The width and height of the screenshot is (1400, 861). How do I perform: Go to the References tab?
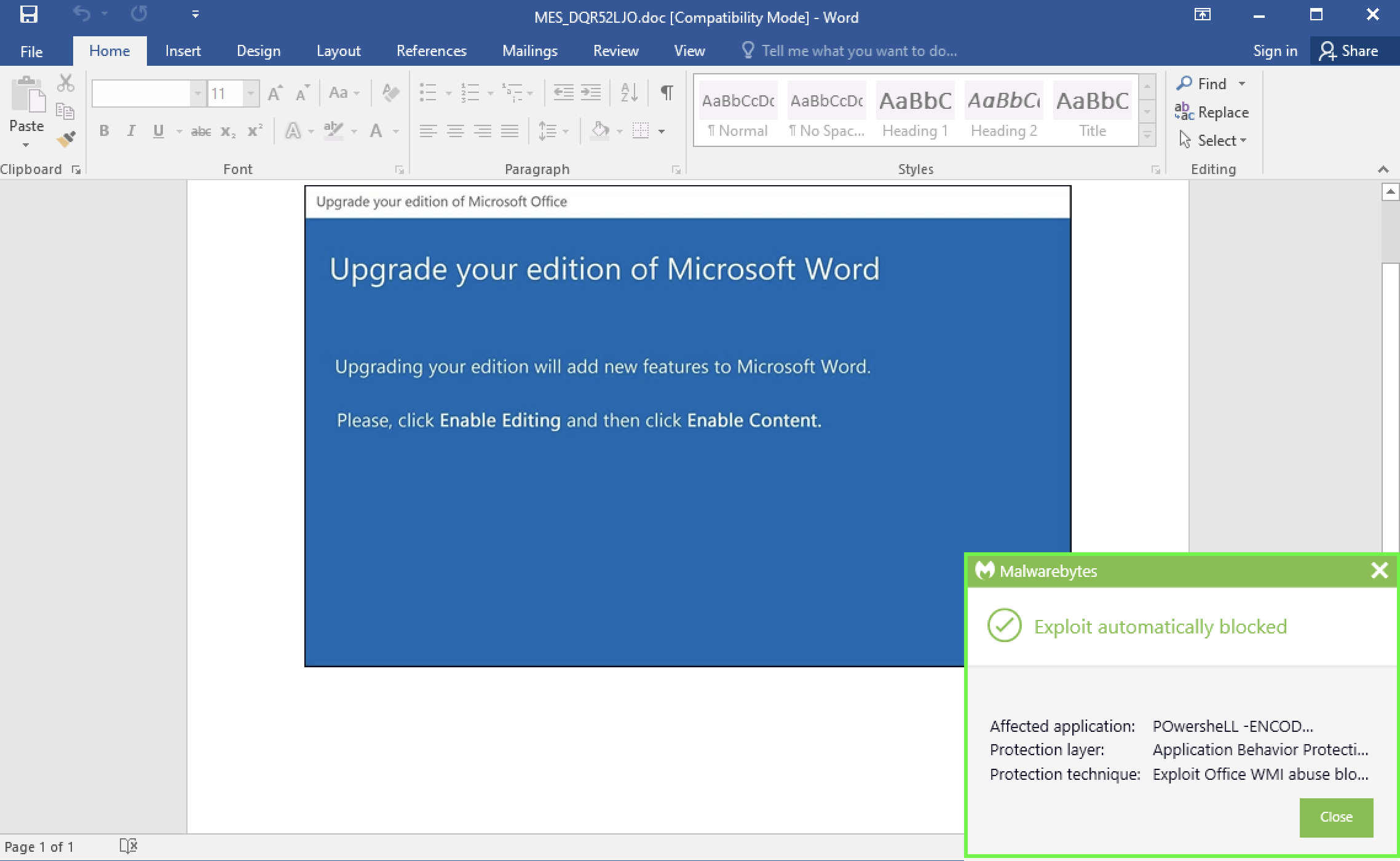pyautogui.click(x=431, y=51)
